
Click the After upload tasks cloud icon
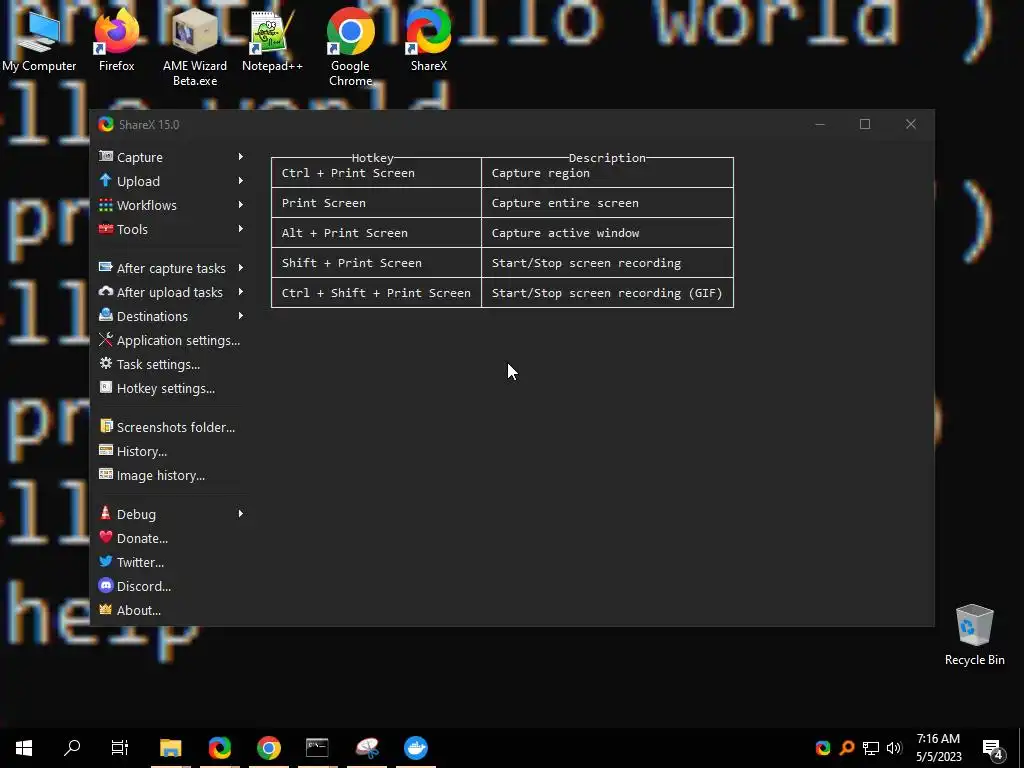tap(106, 291)
